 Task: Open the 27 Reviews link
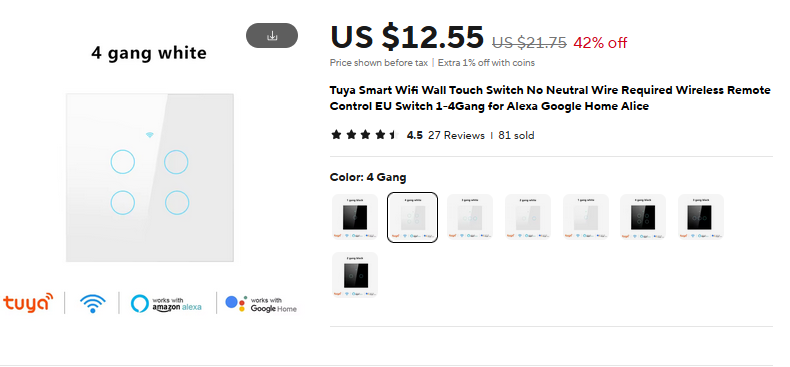456,136
